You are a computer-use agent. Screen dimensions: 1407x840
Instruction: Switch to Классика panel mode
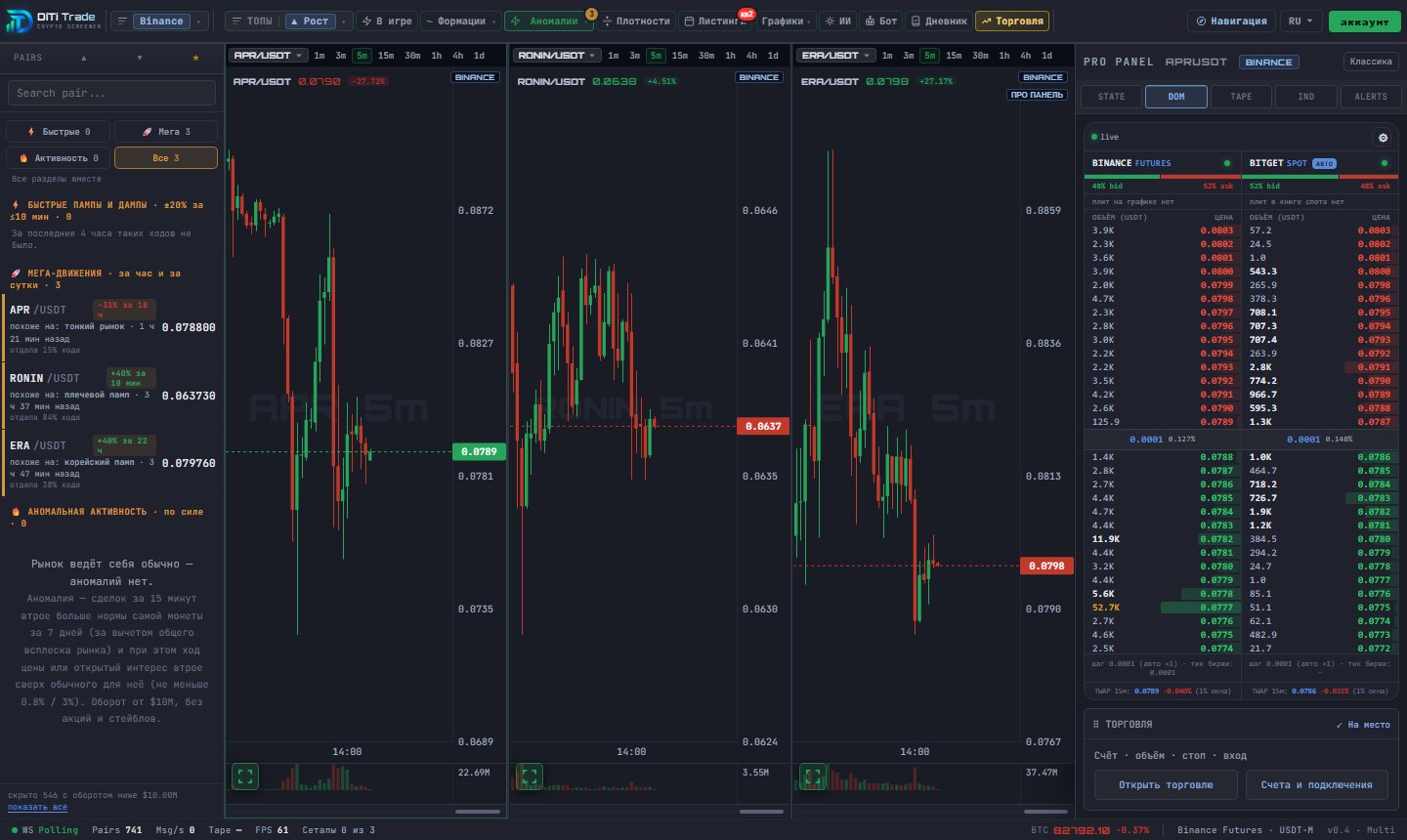tap(1370, 62)
